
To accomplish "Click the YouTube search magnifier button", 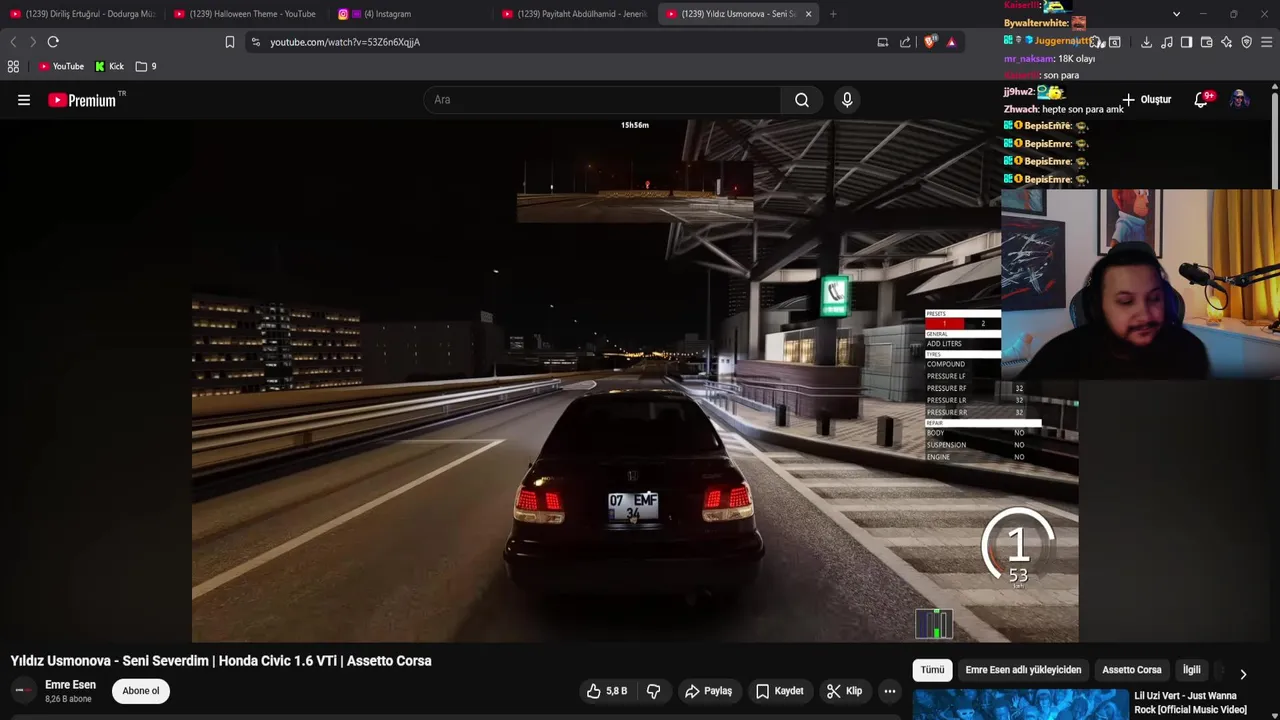I will pyautogui.click(x=802, y=100).
